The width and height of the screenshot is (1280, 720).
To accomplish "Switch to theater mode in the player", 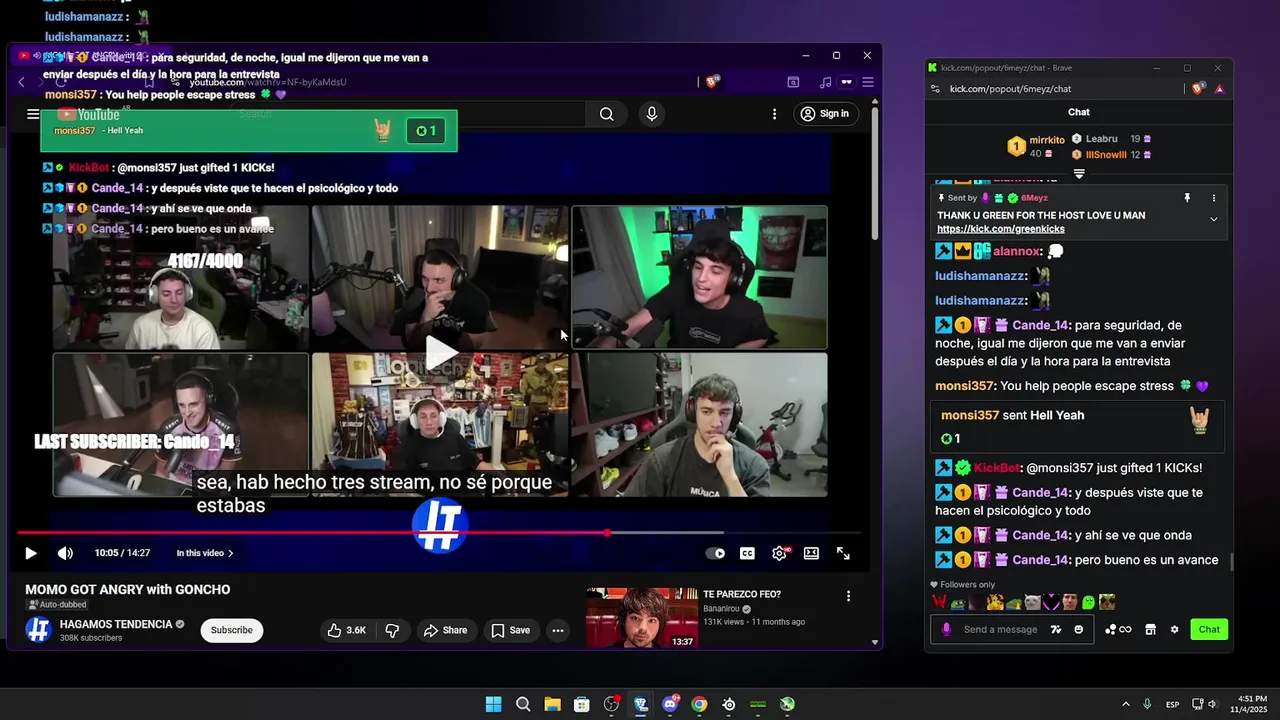I will coord(811,553).
